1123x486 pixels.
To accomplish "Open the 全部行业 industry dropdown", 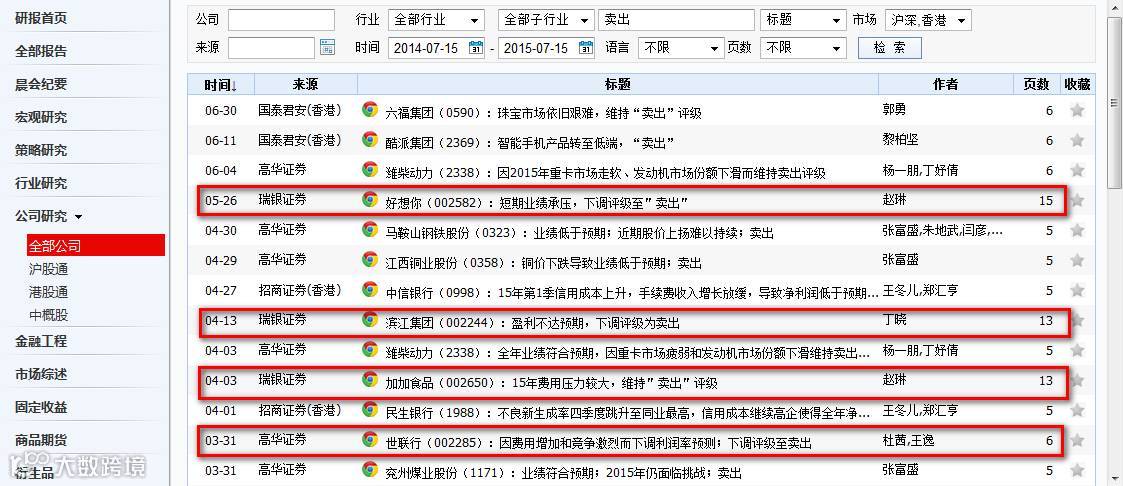I will (436, 20).
